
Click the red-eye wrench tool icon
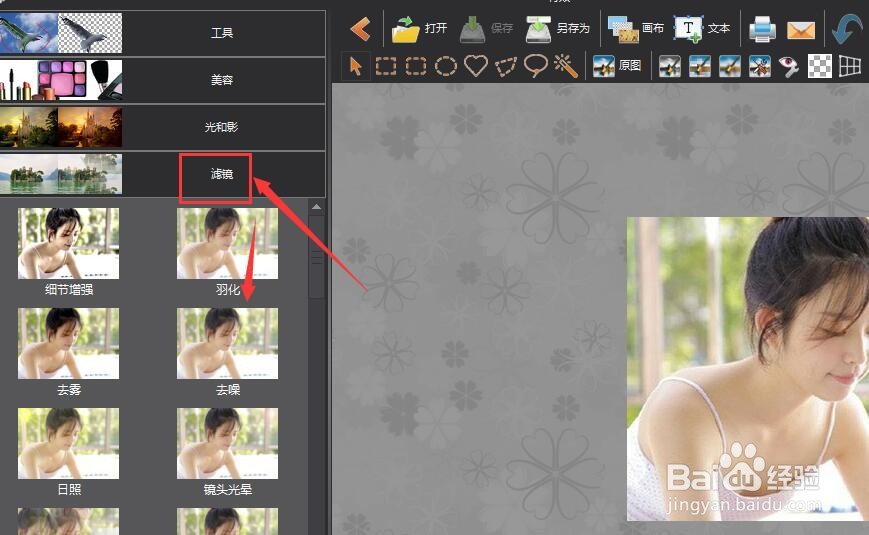click(x=789, y=67)
